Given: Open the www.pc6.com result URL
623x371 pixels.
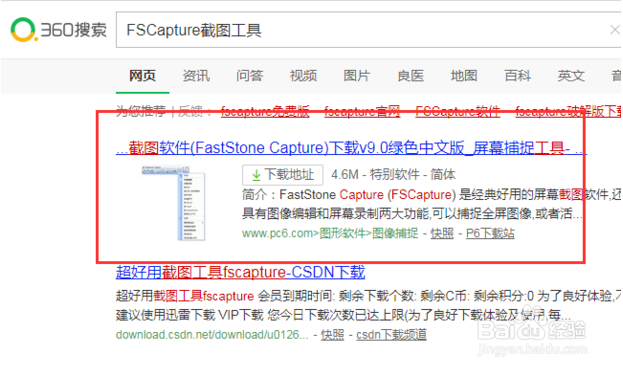Looking at the screenshot, I should point(330,233).
